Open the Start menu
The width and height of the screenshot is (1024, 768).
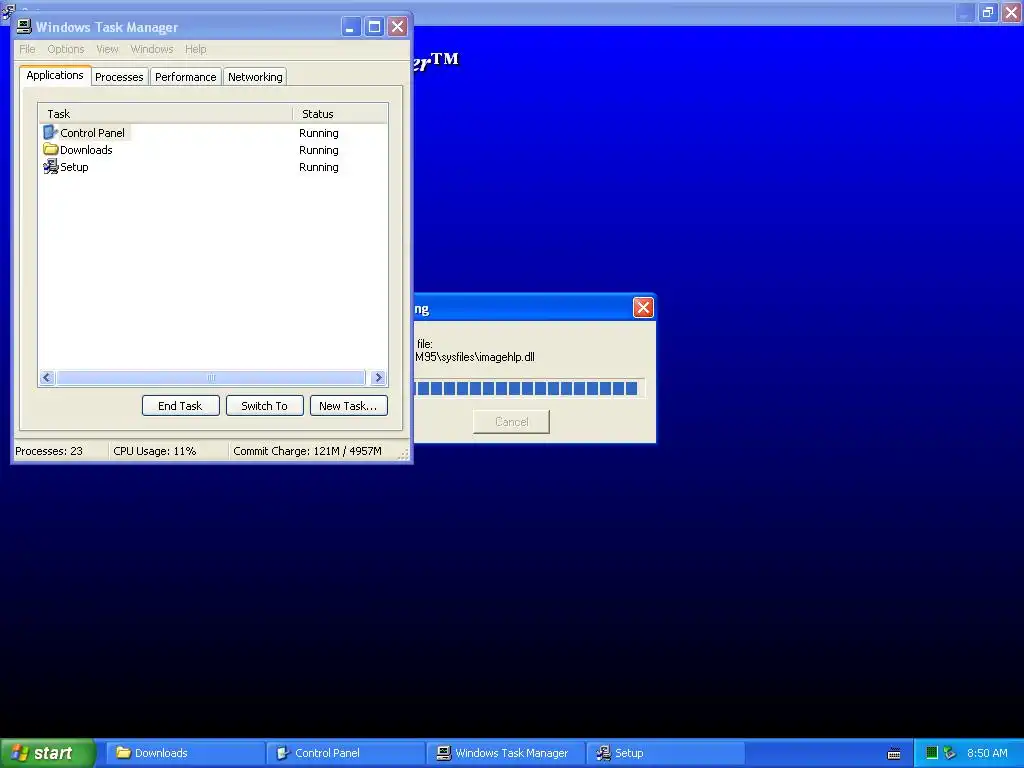tap(48, 753)
